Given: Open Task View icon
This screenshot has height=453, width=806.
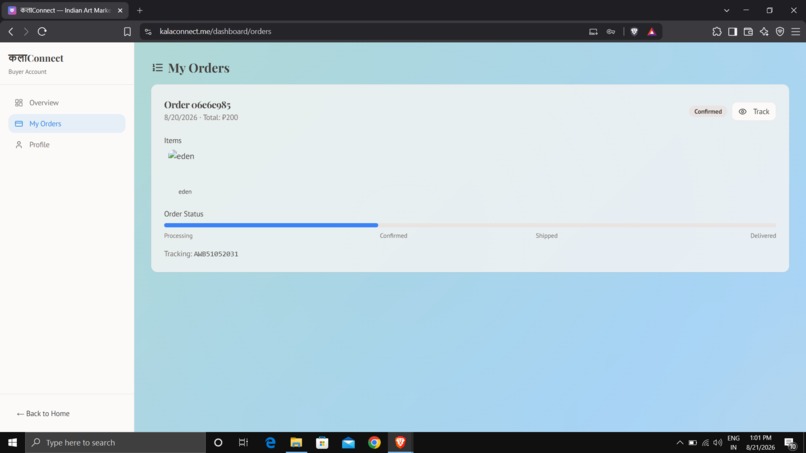Looking at the screenshot, I should [244, 442].
